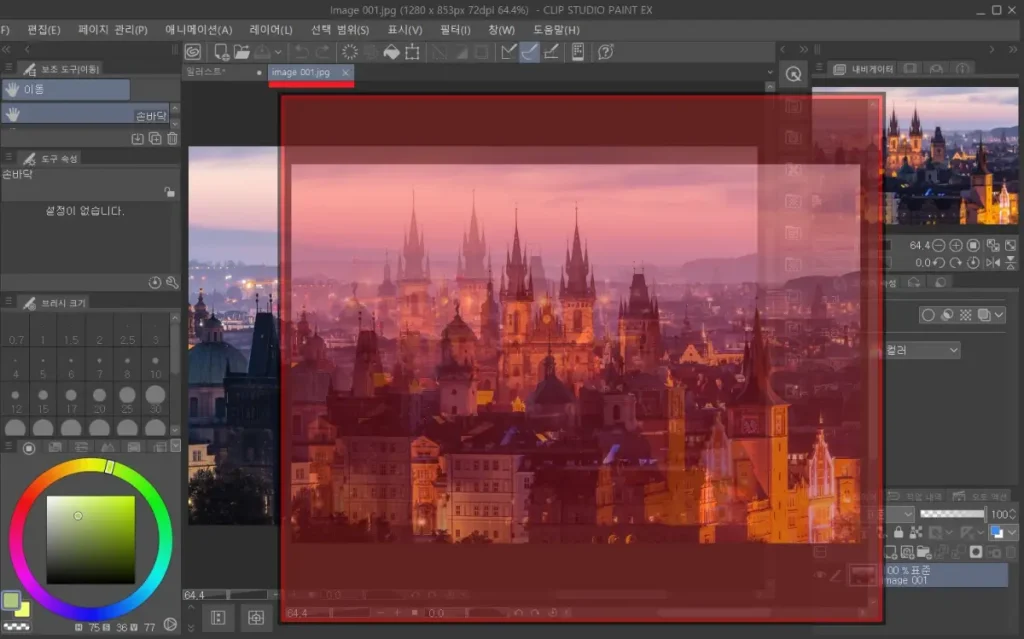The height and width of the screenshot is (639, 1024).
Task: Click the Fill bucket icon in command bar
Action: point(392,51)
